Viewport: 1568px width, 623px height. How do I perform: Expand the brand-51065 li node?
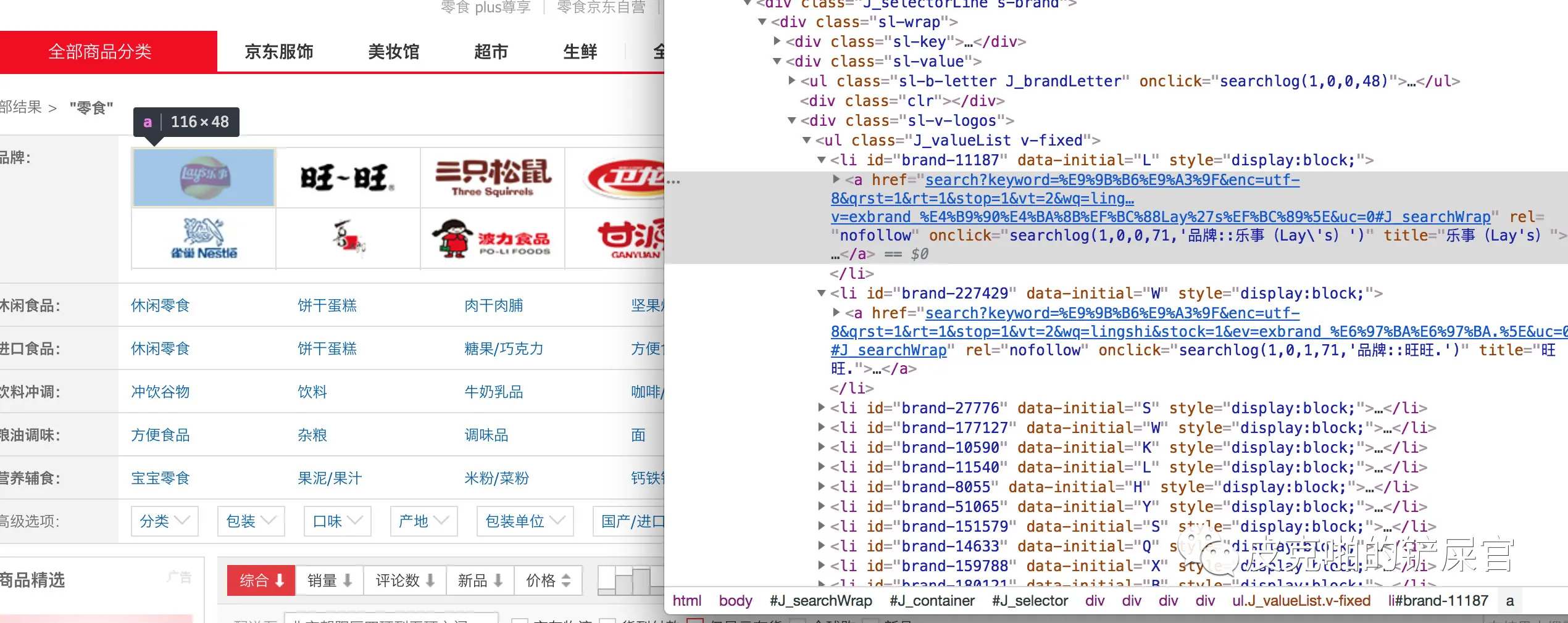[x=822, y=506]
